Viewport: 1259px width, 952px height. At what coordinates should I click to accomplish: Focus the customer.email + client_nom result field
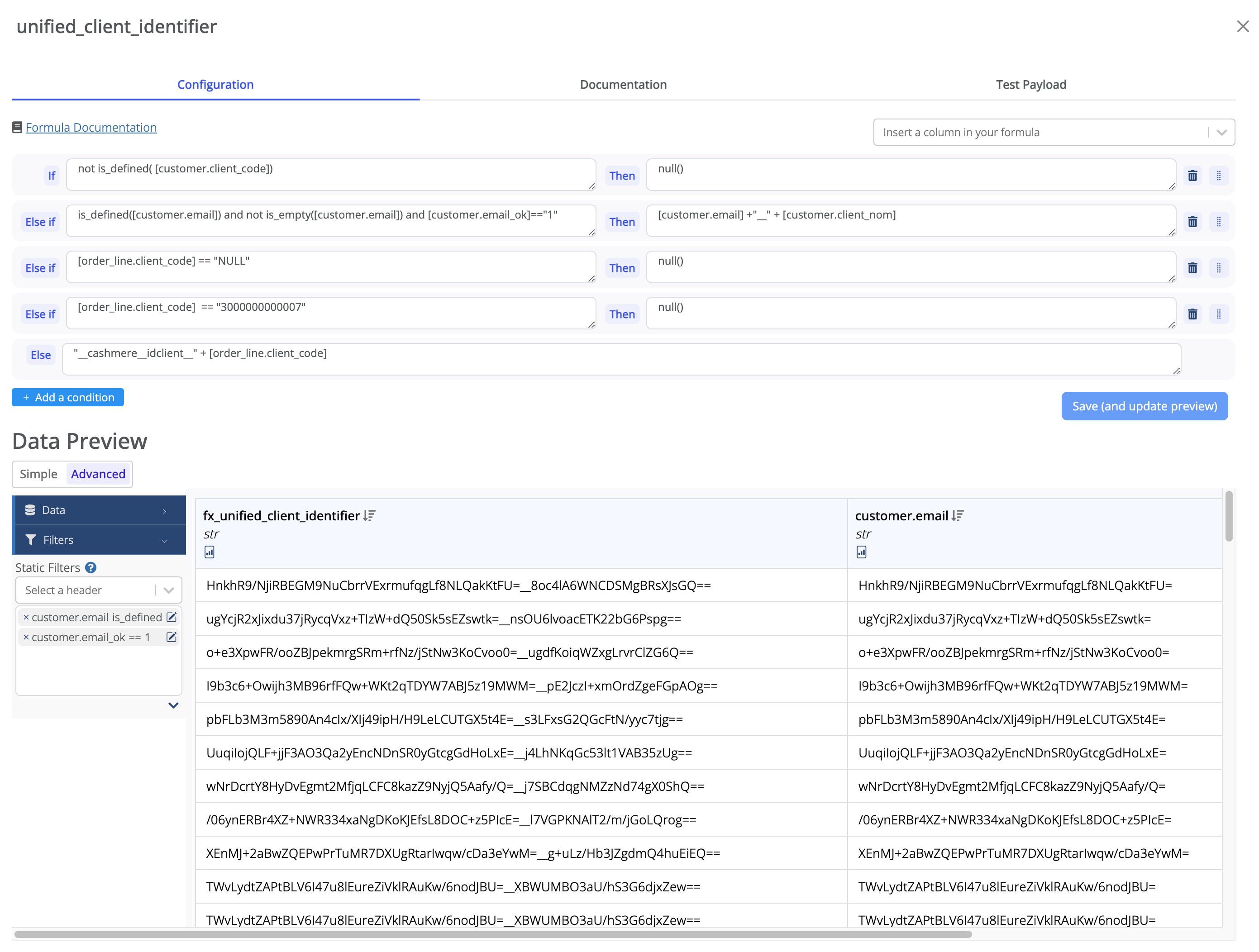click(x=911, y=221)
